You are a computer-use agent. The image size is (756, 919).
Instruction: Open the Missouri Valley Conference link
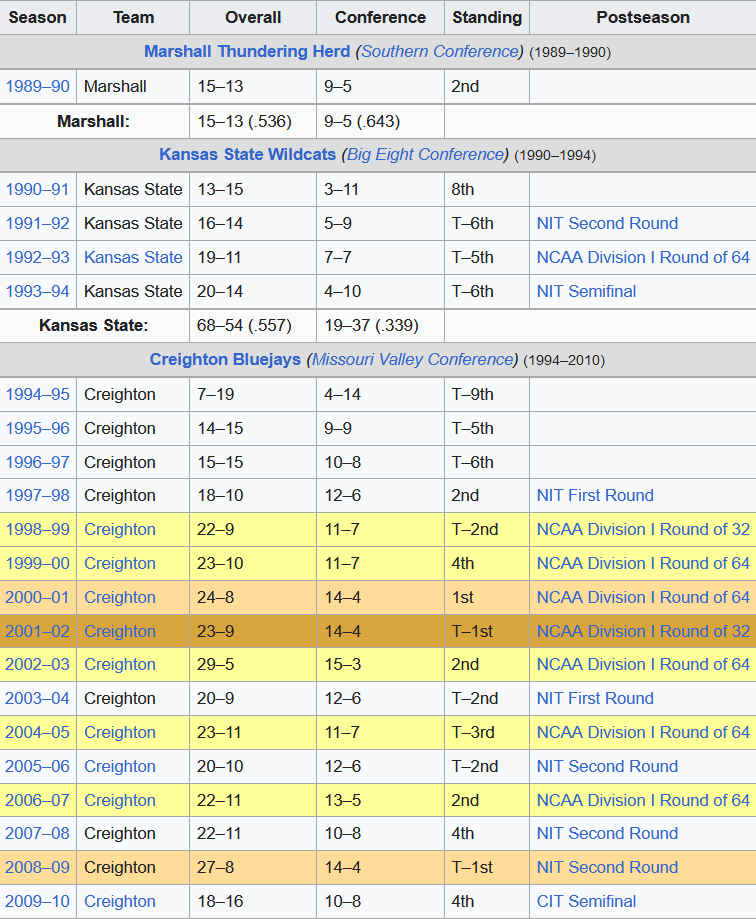point(413,360)
